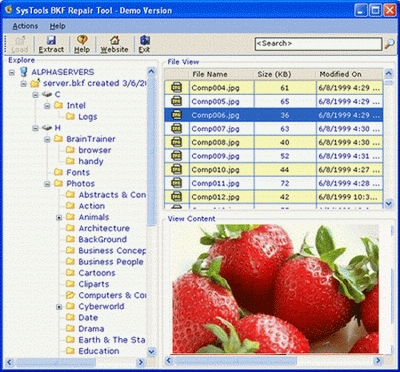
Task: Click the Photos folder icon
Action: pyautogui.click(x=59, y=183)
